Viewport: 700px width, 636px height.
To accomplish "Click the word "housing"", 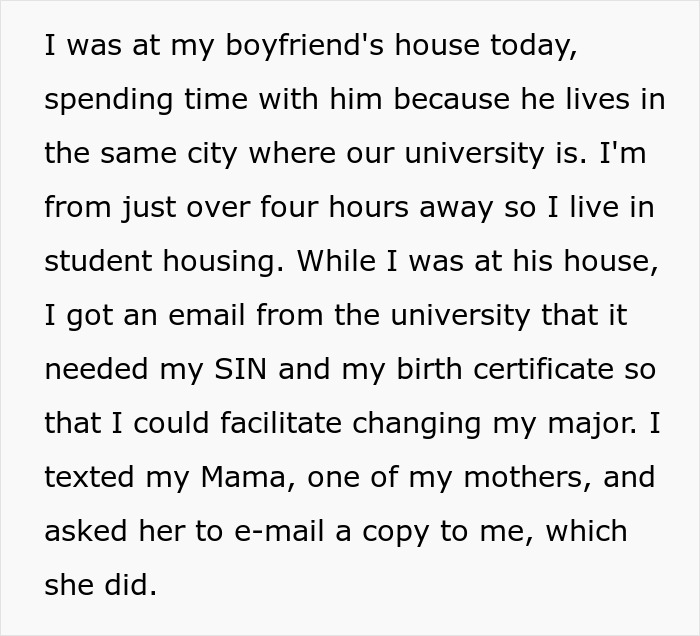I will (210, 262).
